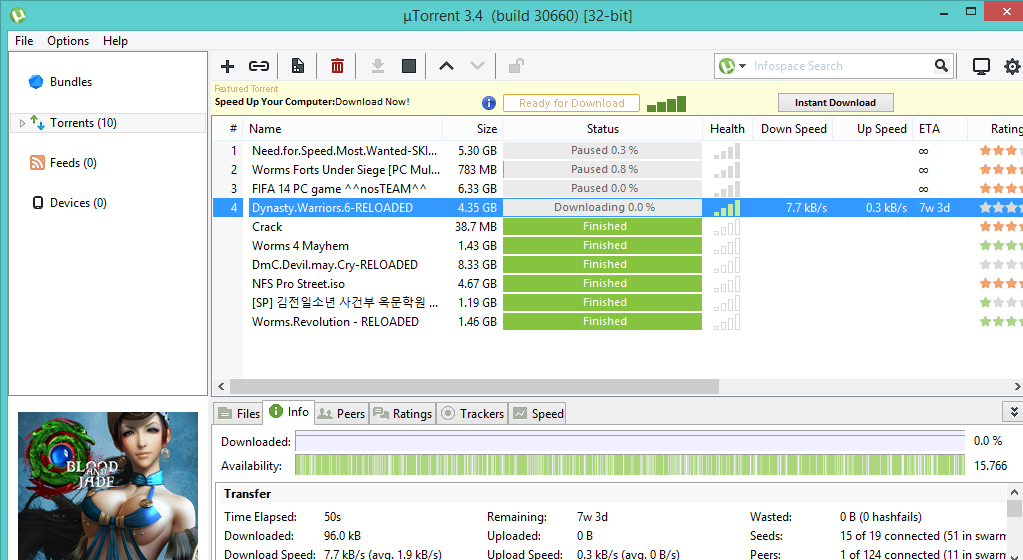Collapse the detail pane with the double chevron
Viewport: 1023px width, 560px height.
1013,412
